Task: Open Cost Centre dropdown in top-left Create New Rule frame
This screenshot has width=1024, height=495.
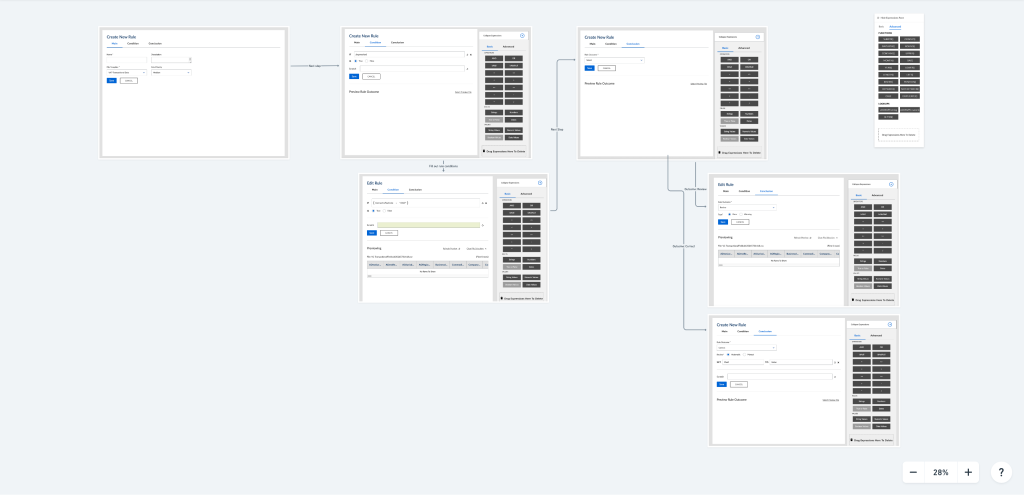Action: click(x=171, y=72)
